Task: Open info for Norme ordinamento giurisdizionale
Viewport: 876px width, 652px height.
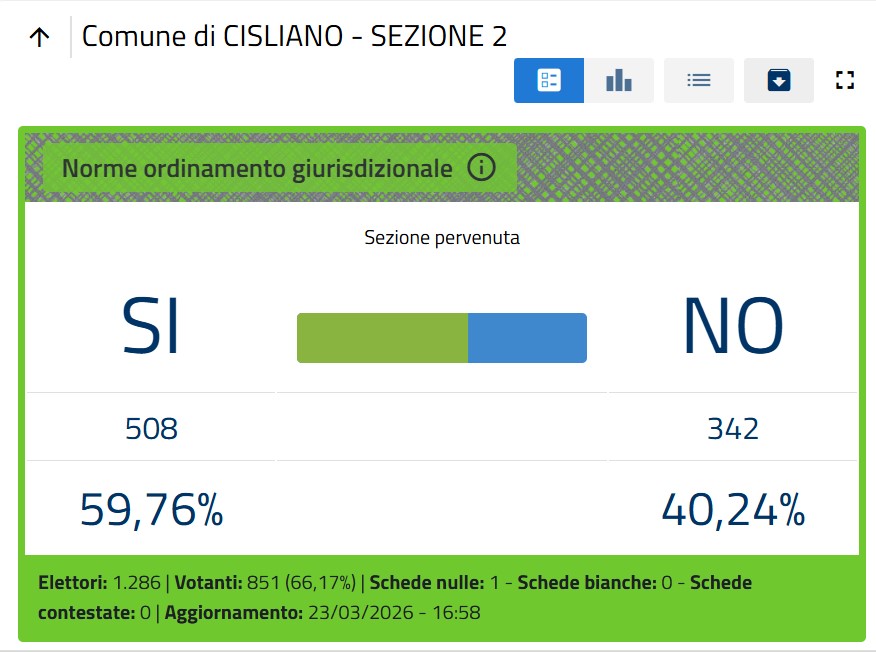Action: pos(481,168)
